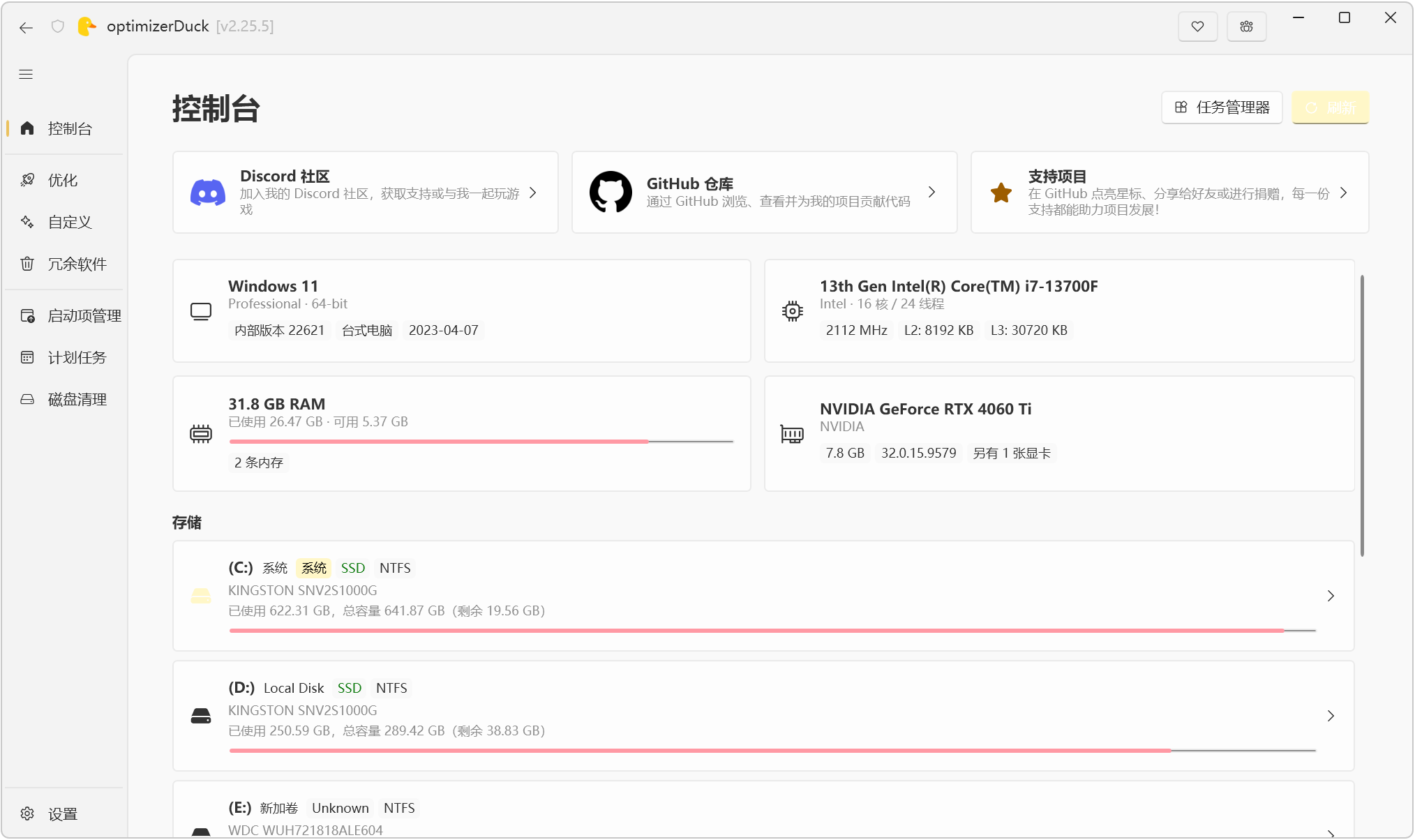The height and width of the screenshot is (840, 1415).
Task: Click the memory module icon on RAM card
Action: pos(201,434)
